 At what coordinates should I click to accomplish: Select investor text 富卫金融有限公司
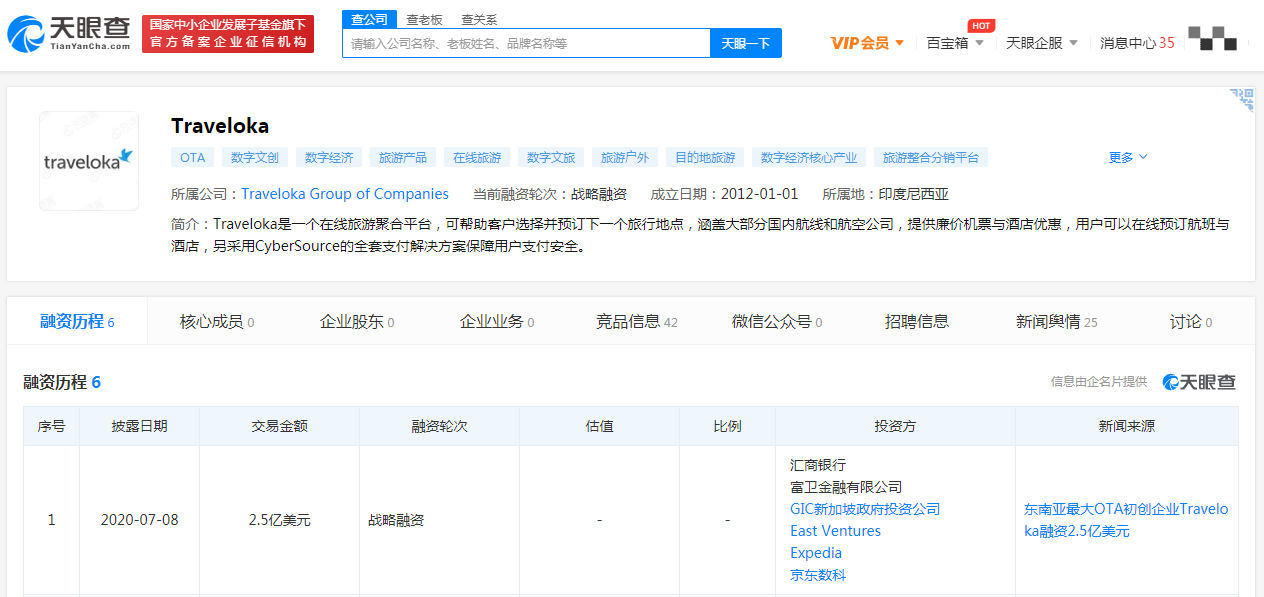pos(846,487)
